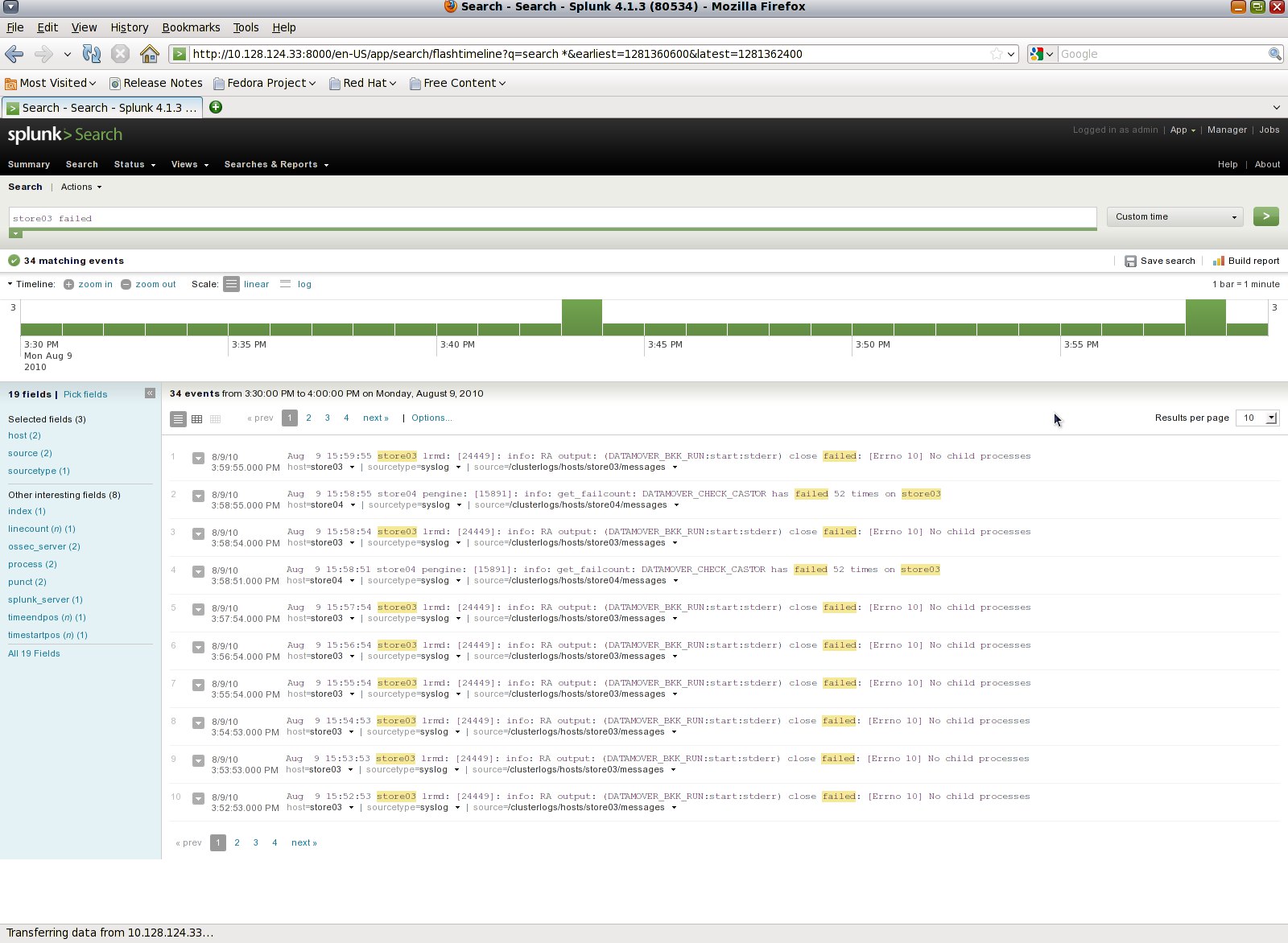Go to page 4 in bottom pagination
Viewport: 1288px width, 943px height.
(275, 842)
